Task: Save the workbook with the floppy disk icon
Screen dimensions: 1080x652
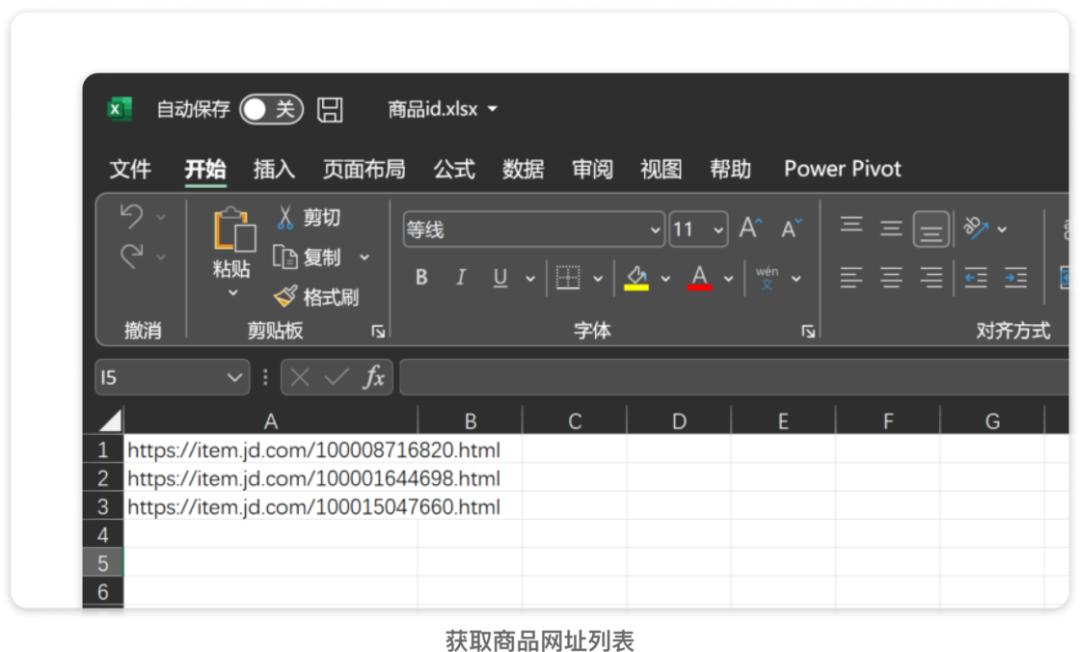Action: [330, 109]
